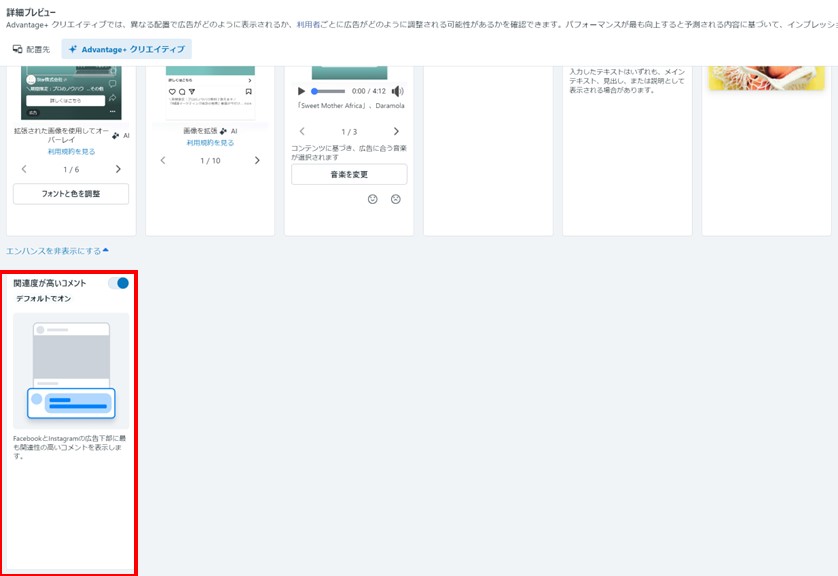
Task: Select the Advantage+ クリエイティブ tab
Action: pyautogui.click(x=127, y=49)
